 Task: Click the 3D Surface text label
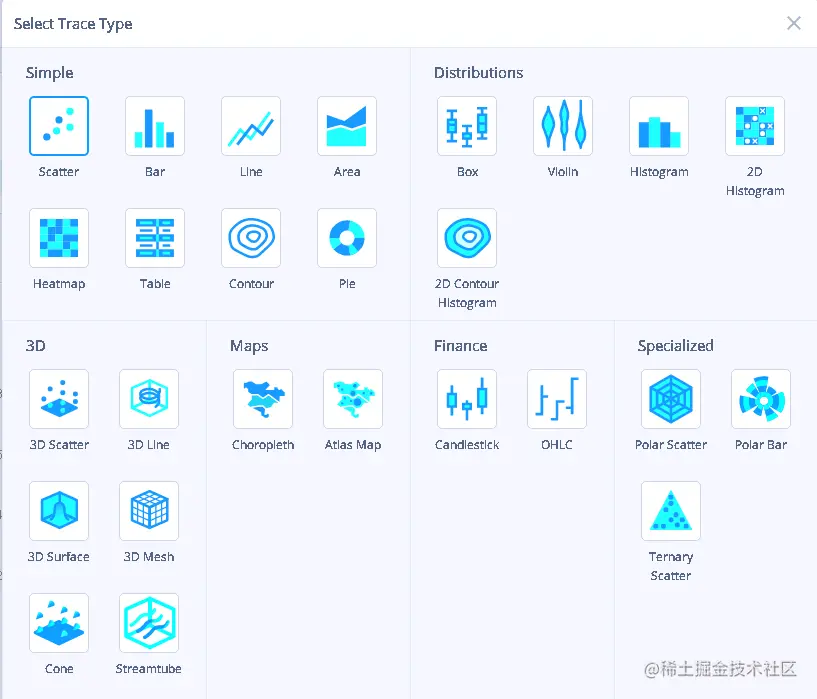tap(58, 557)
